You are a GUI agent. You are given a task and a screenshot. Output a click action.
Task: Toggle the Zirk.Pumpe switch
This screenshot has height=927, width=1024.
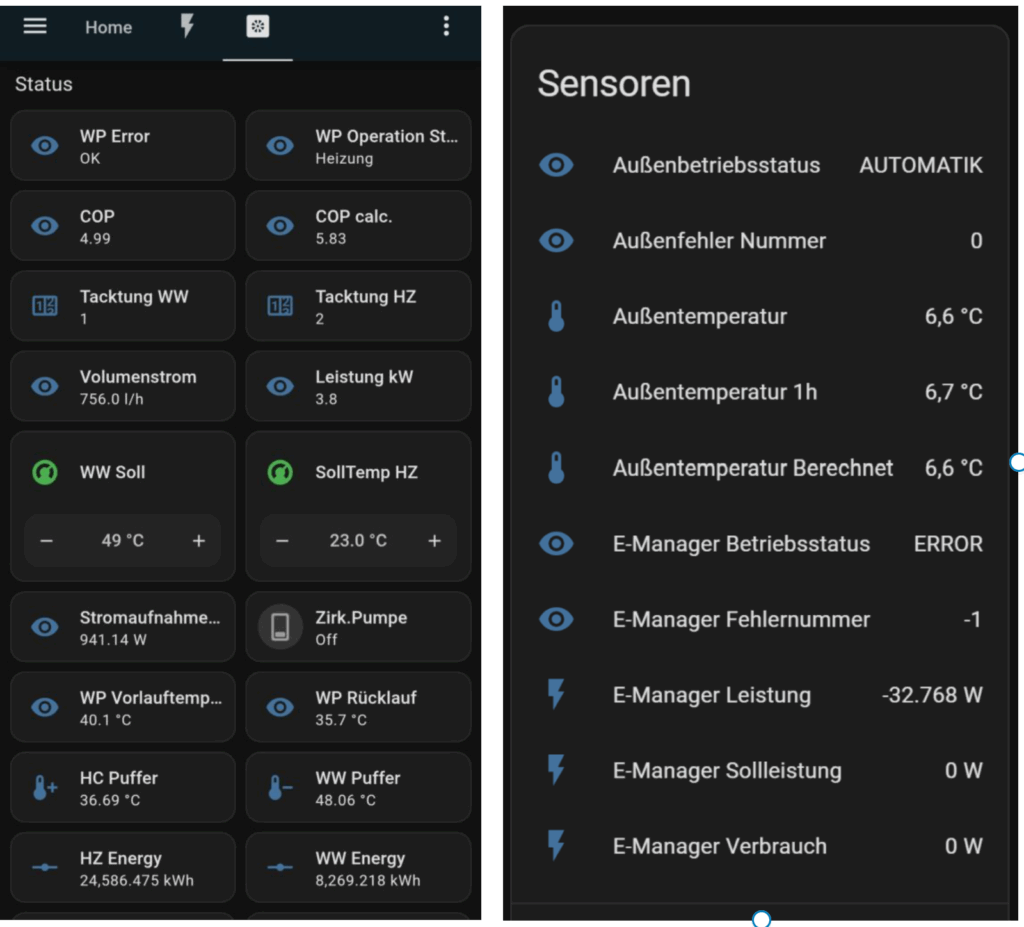280,627
